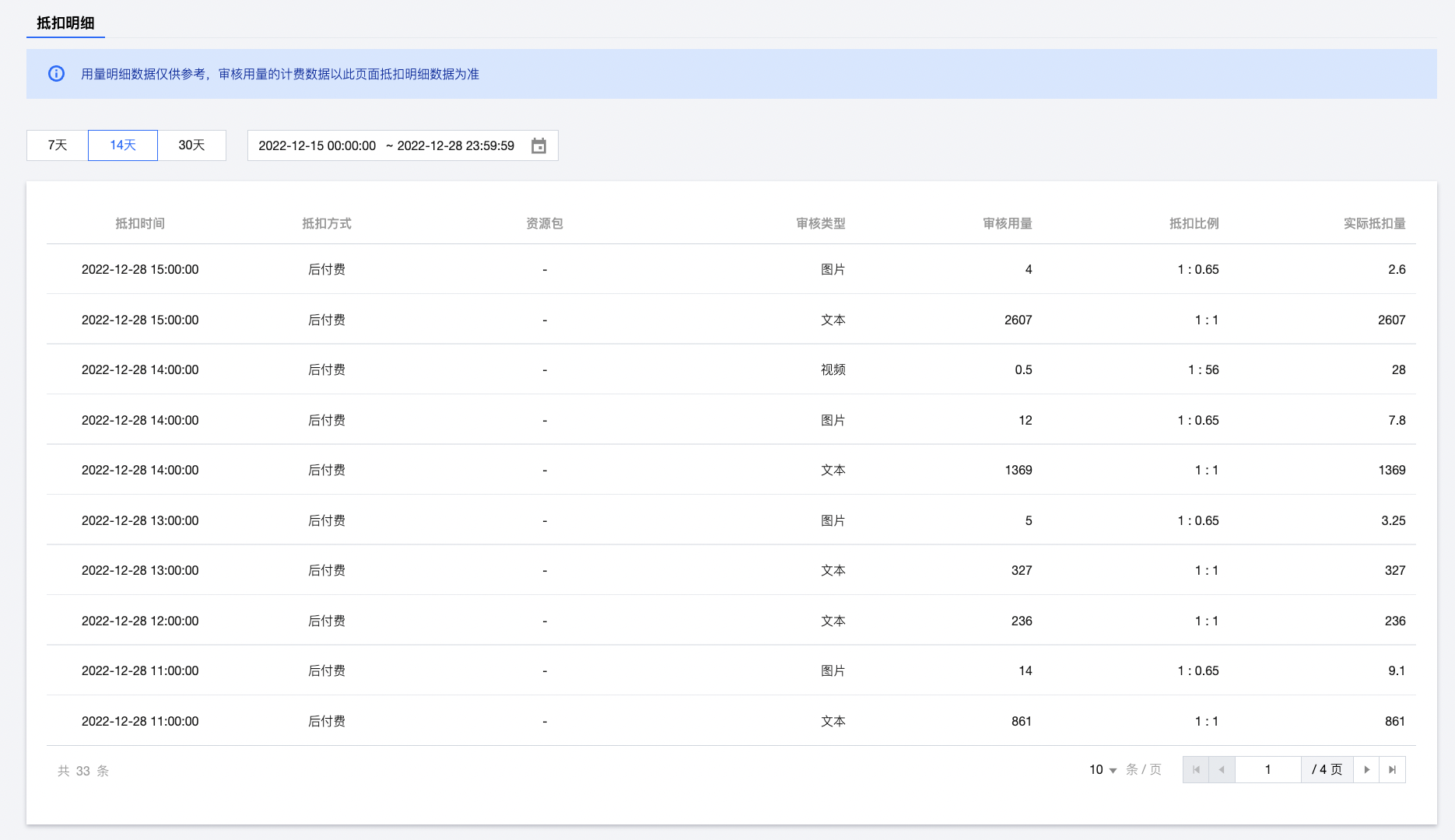Click the notice banner text about 用量明细数据

point(280,75)
